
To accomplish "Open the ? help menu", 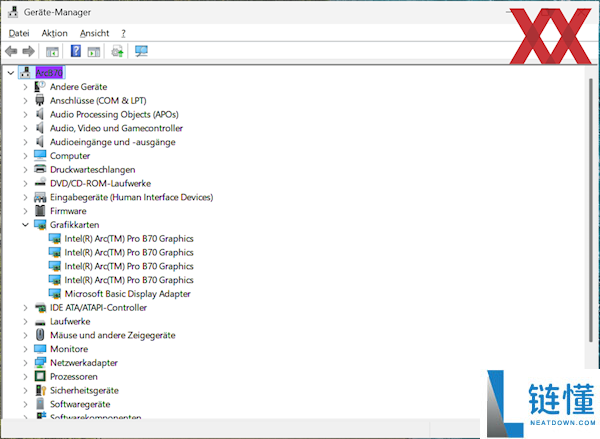I will pyautogui.click(x=123, y=33).
